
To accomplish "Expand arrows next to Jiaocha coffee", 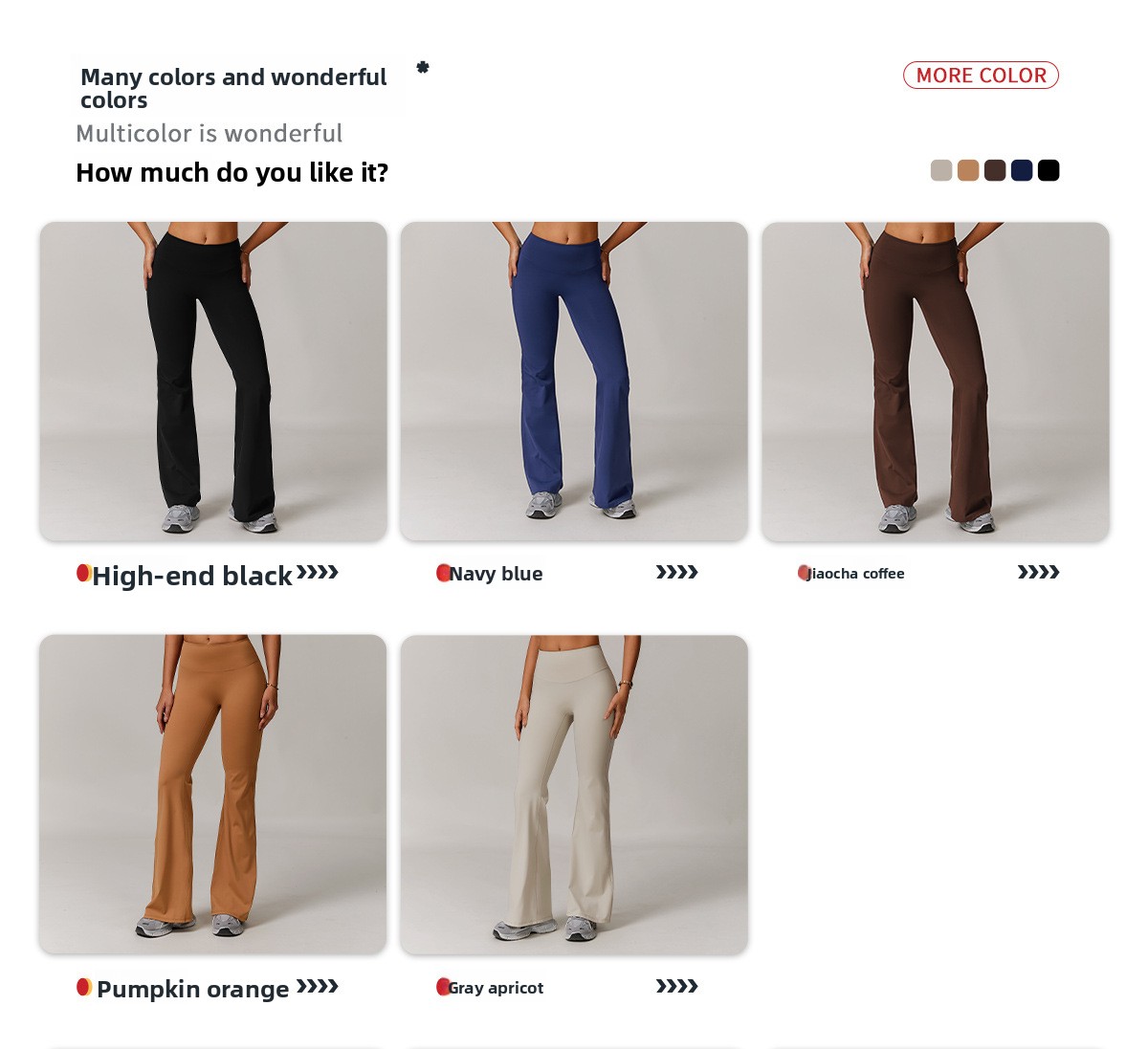I will click(1039, 573).
